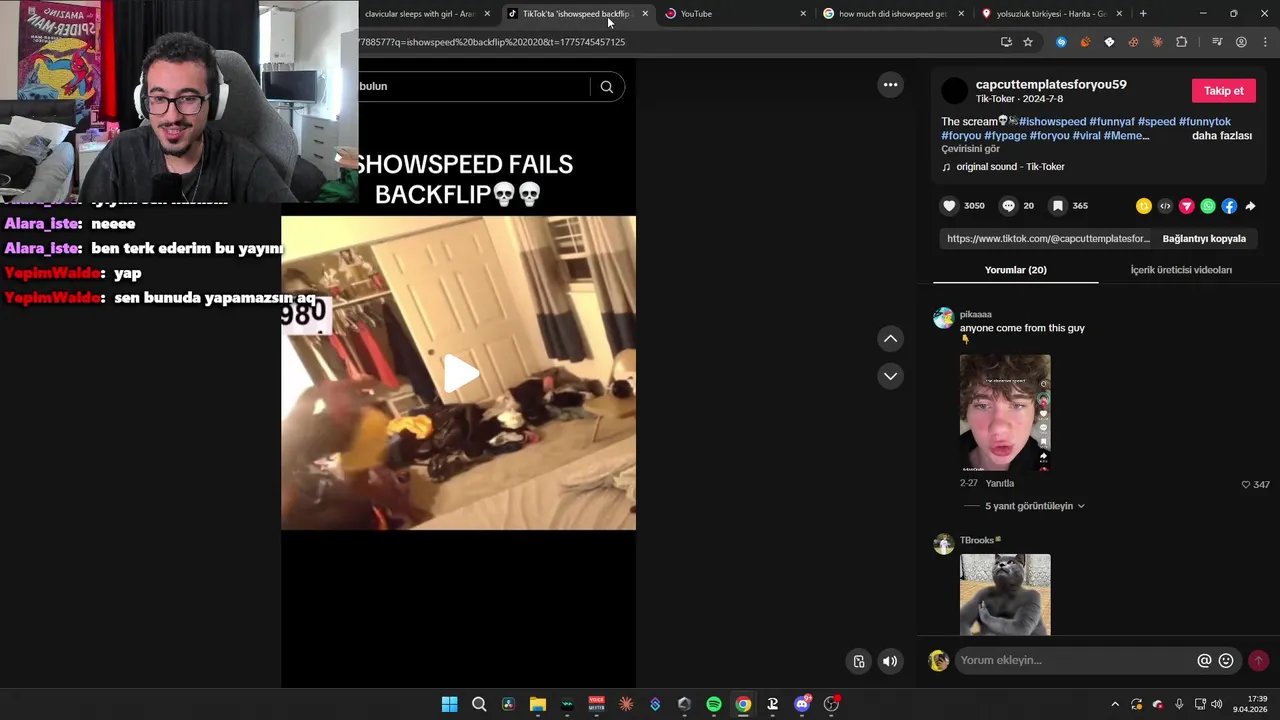This screenshot has height=720, width=1280.
Task: Open TBrooks' cat image thumbnail
Action: (1005, 595)
